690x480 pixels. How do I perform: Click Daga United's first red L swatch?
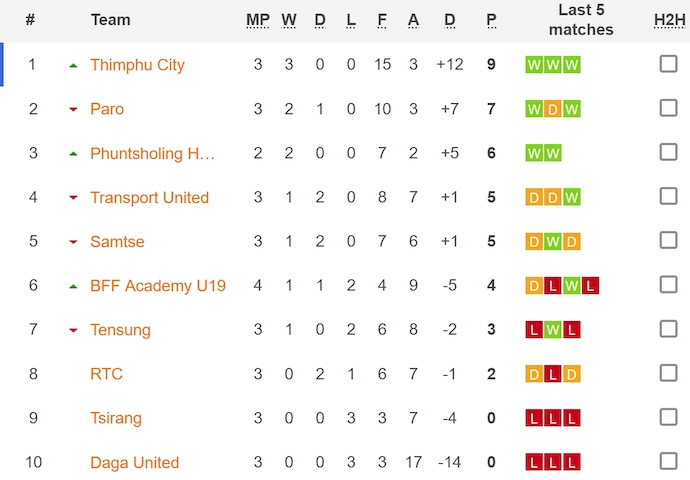[x=534, y=462]
